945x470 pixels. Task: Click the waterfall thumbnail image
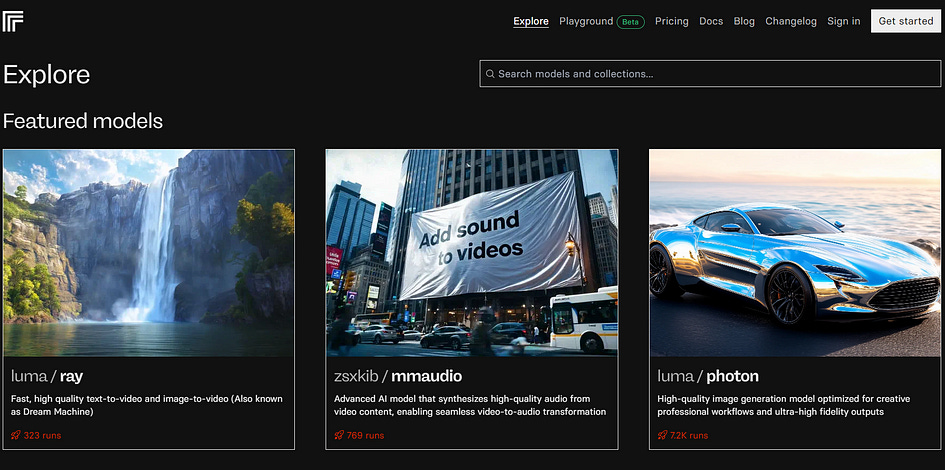149,253
